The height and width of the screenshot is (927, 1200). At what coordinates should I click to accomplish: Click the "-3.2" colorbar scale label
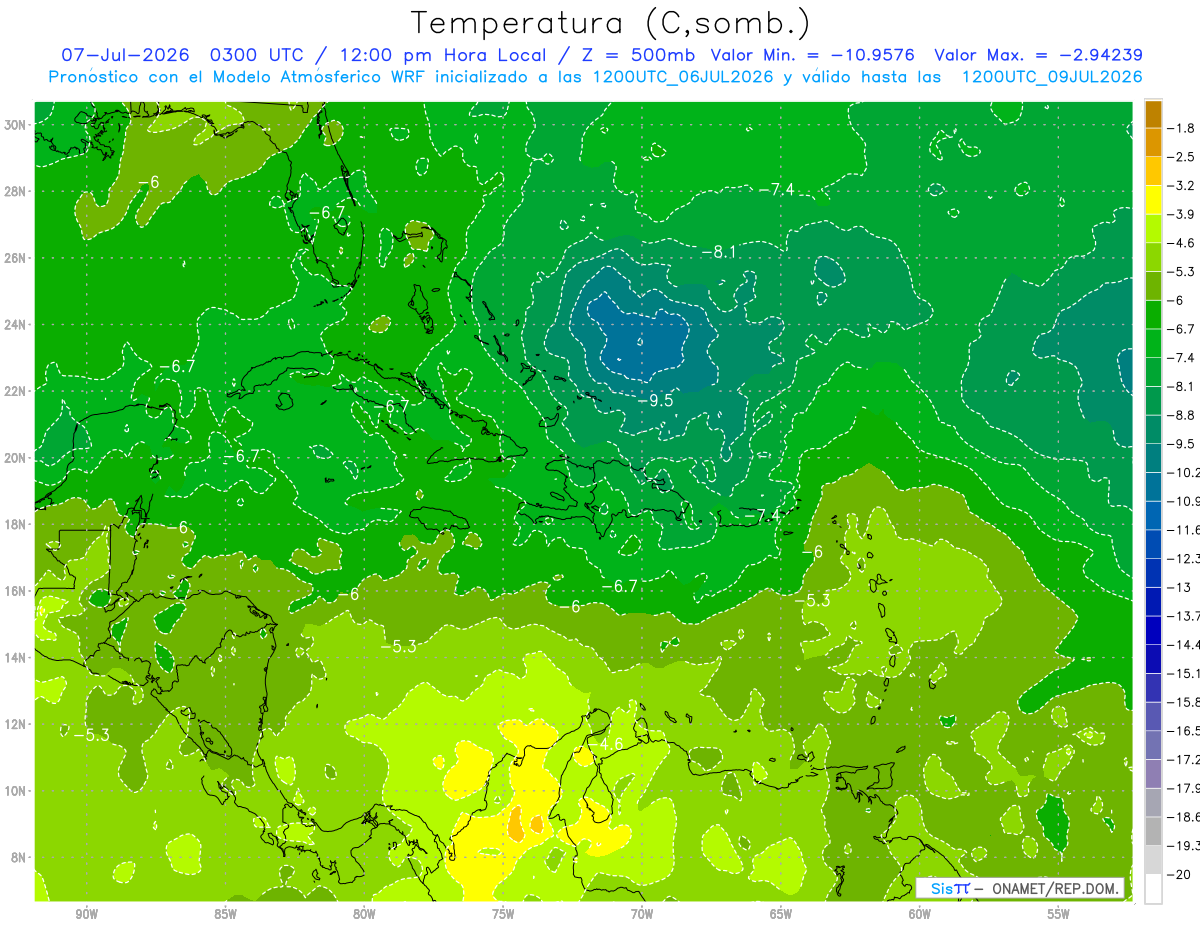click(x=1183, y=186)
